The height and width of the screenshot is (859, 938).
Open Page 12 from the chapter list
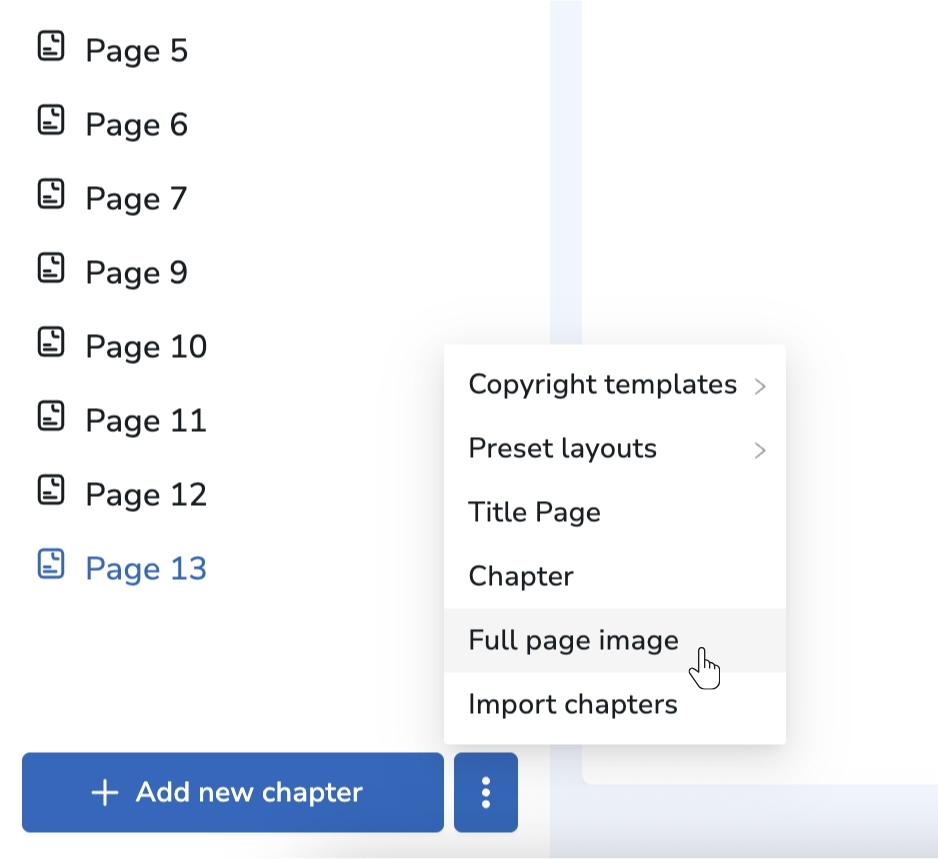146,495
